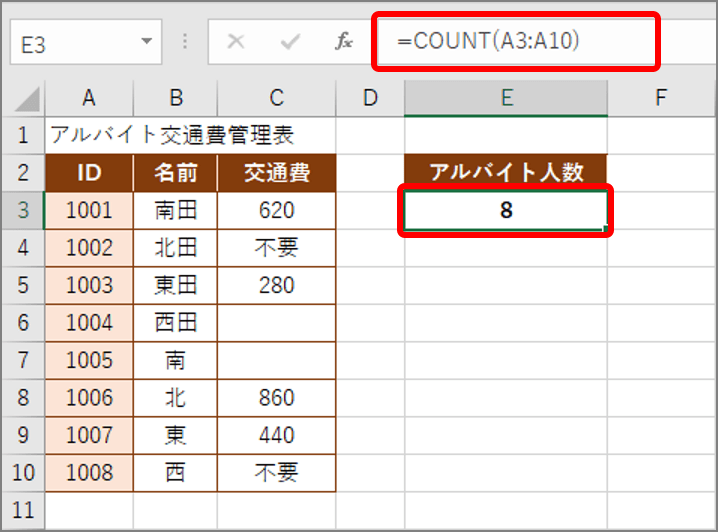Select row 2 header

(23, 173)
